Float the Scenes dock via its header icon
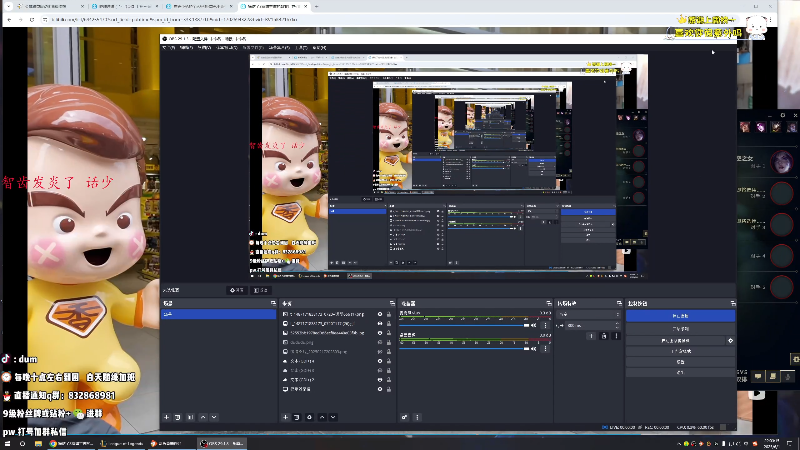 click(273, 304)
